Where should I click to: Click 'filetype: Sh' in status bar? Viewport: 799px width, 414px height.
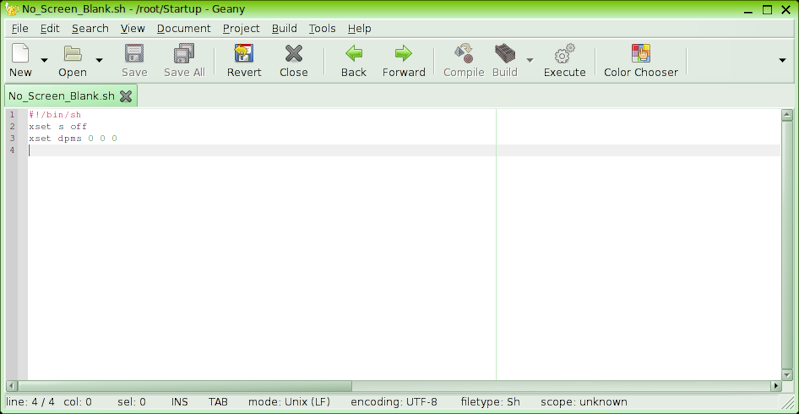click(x=490, y=402)
